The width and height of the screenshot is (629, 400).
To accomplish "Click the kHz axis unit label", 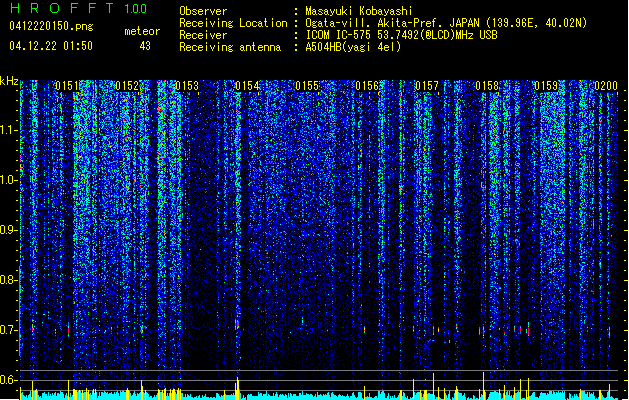I will pos(9,81).
